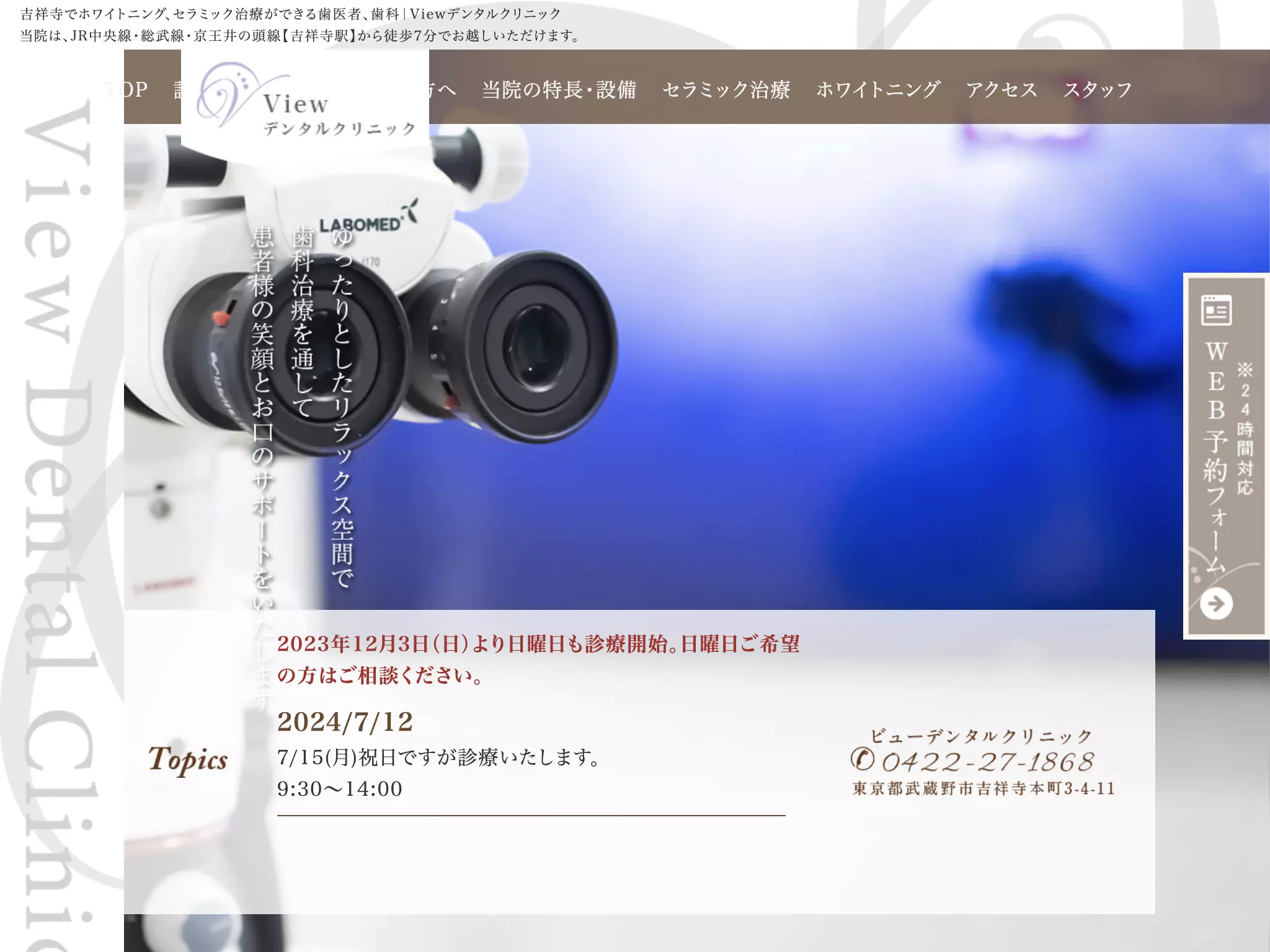Open セラミック治療 menu item

point(726,89)
